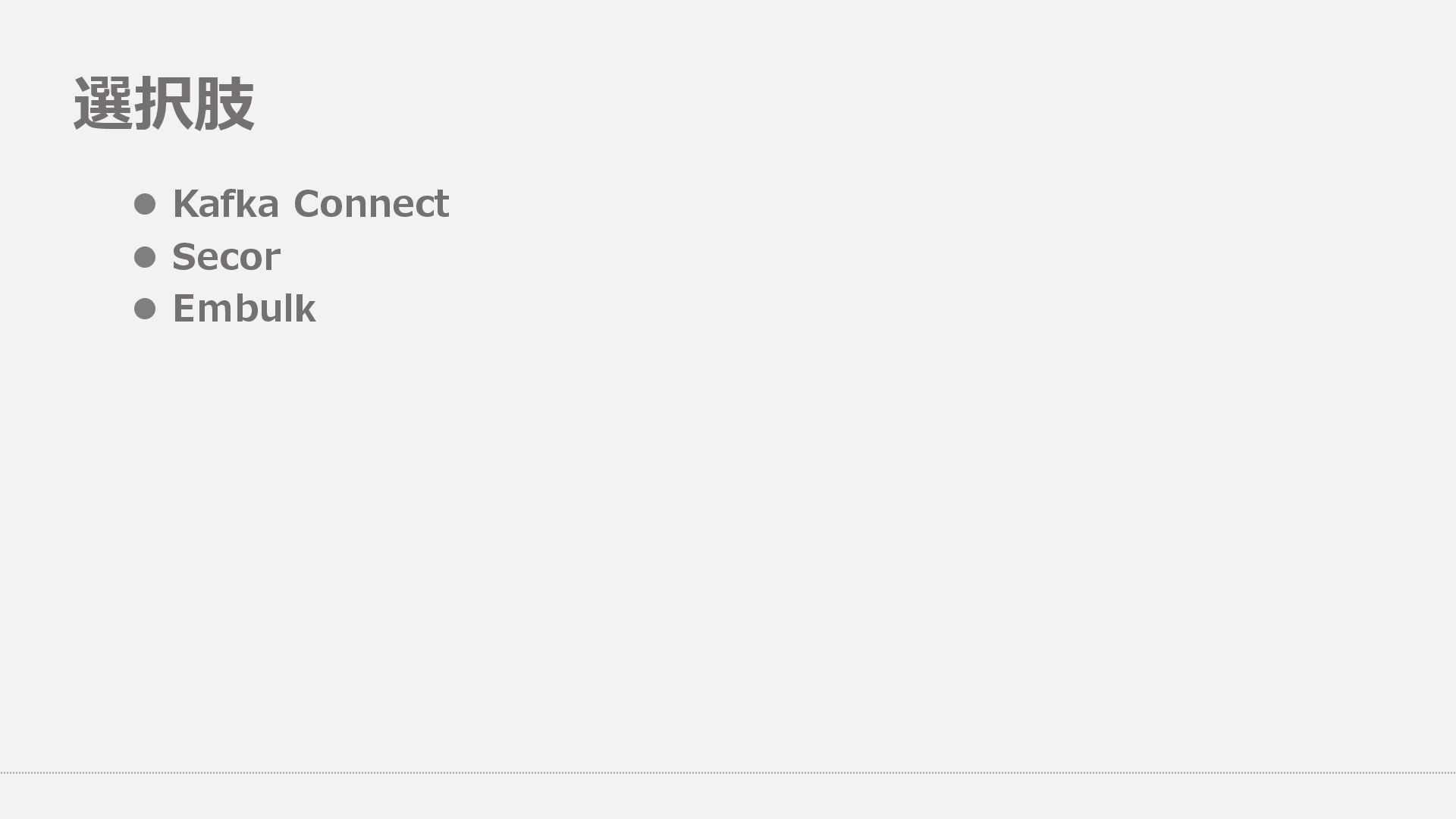The height and width of the screenshot is (819, 1456).
Task: Click the final t in Connect
Action: tap(441, 204)
